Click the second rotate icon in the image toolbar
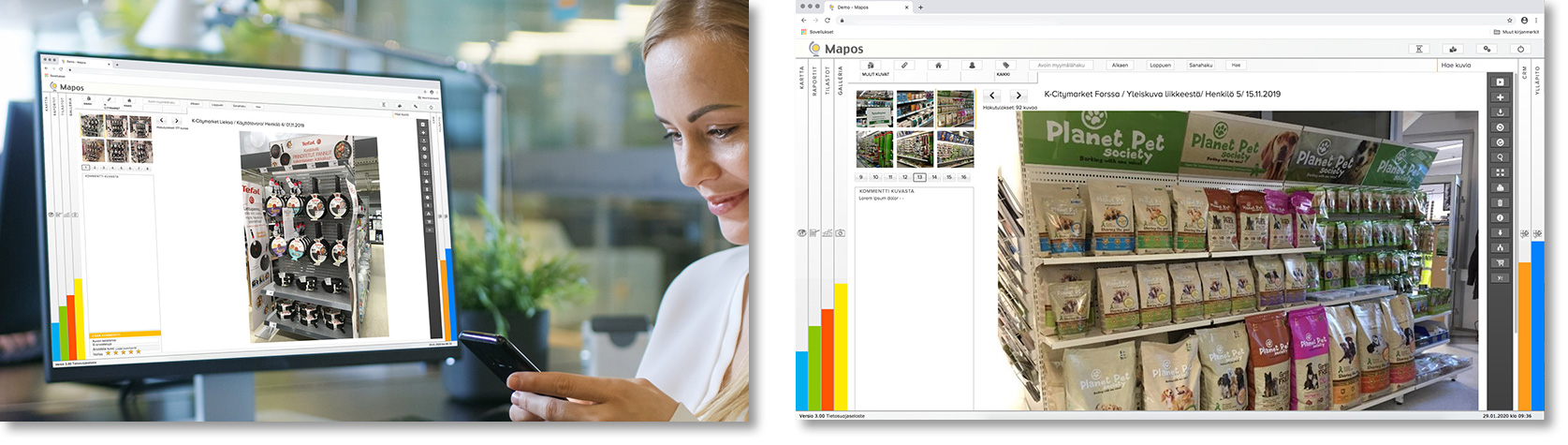1568x445 pixels. tap(1501, 142)
